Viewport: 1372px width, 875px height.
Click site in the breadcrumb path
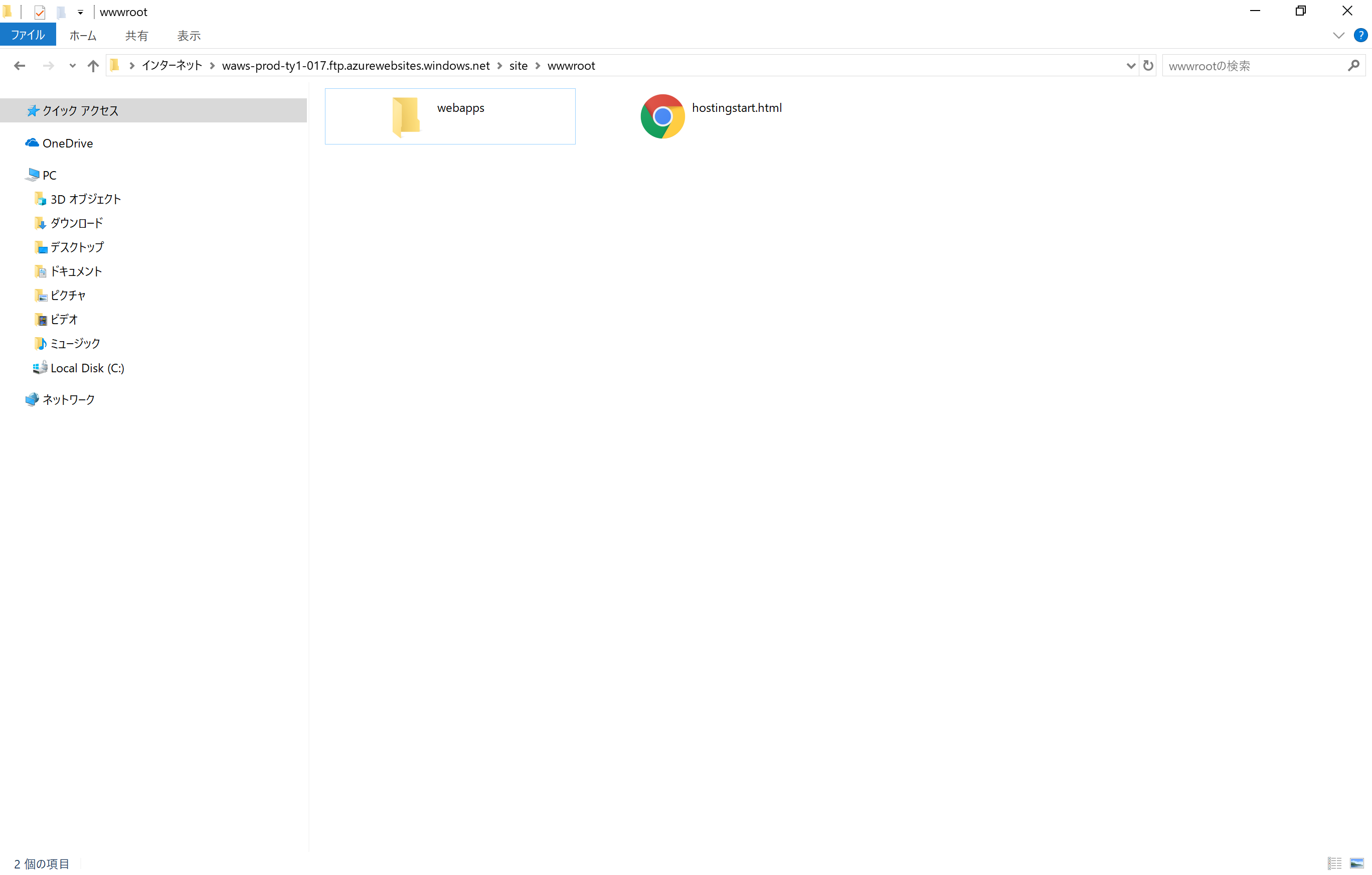518,66
